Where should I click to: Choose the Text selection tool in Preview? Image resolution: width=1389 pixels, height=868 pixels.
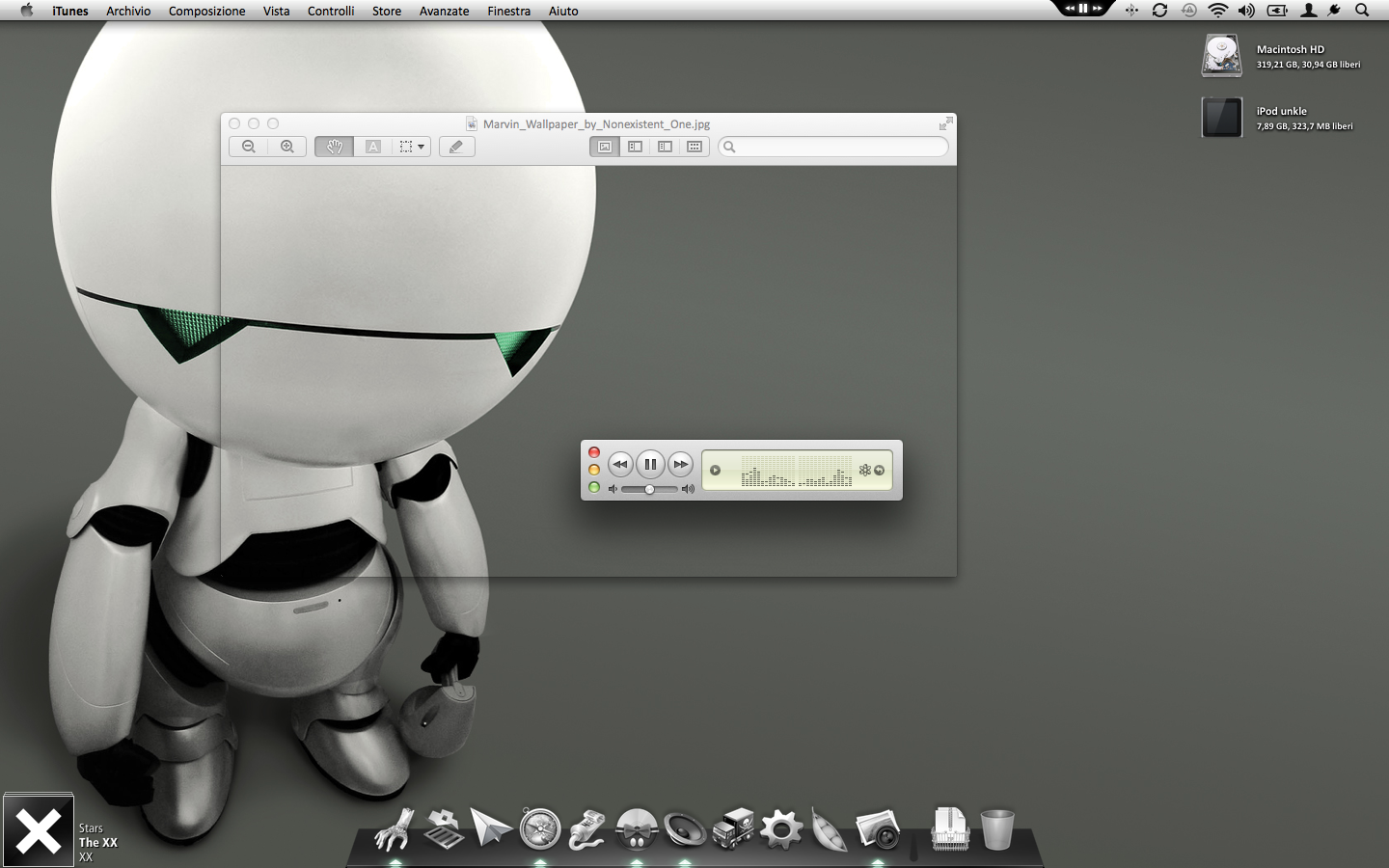click(373, 147)
